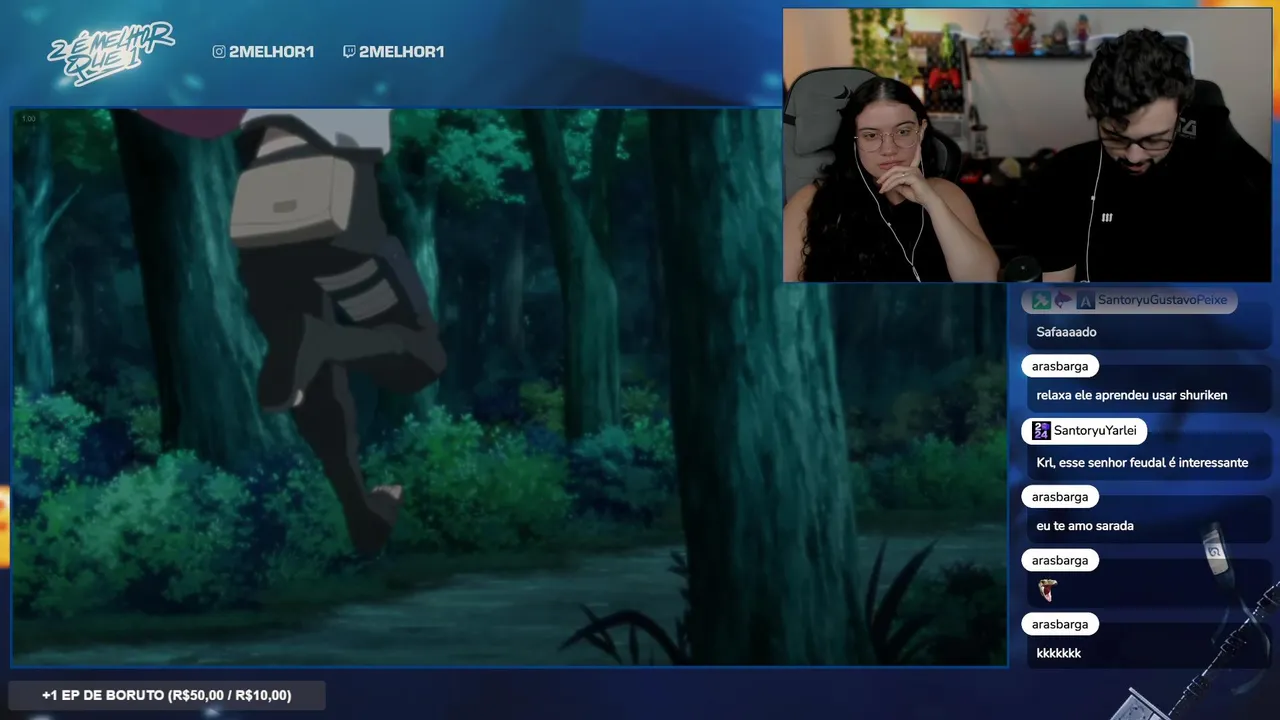Viewport: 1280px width, 720px height.
Task: Click the Twitch icon beside 2MELHOR1
Action: 349,52
